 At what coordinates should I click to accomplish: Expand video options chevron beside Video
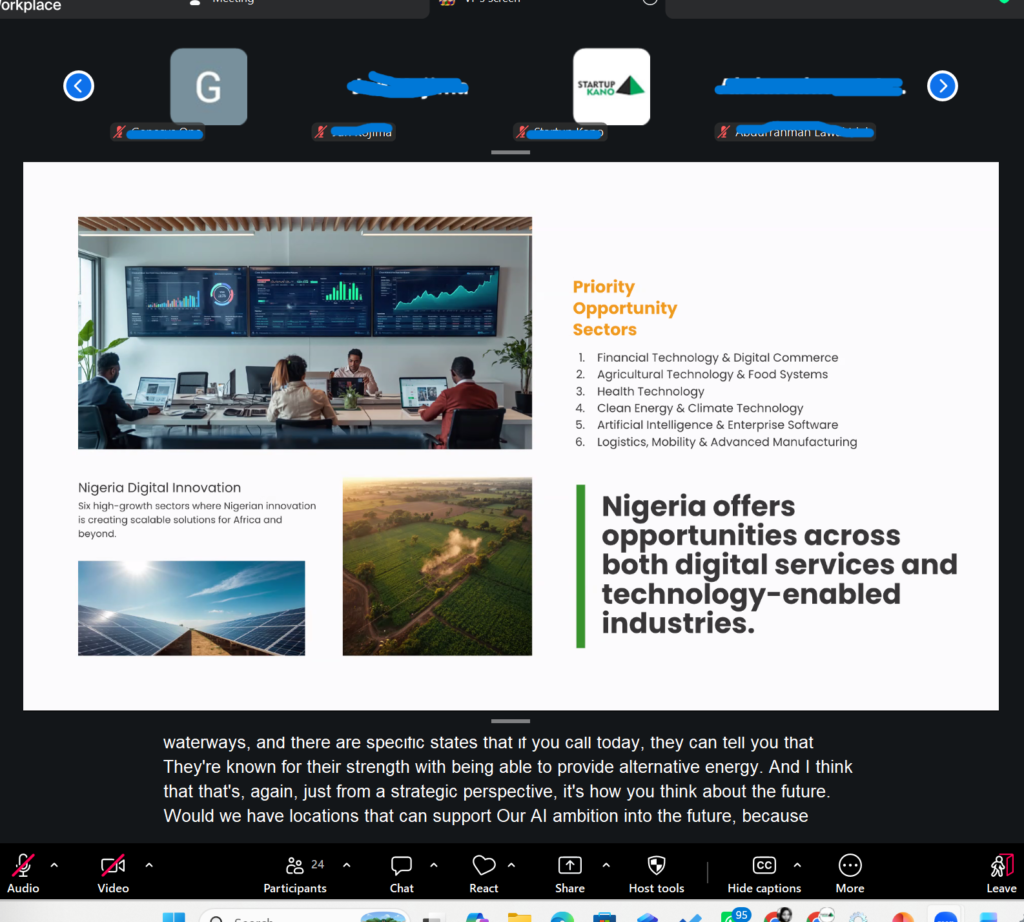tap(149, 865)
